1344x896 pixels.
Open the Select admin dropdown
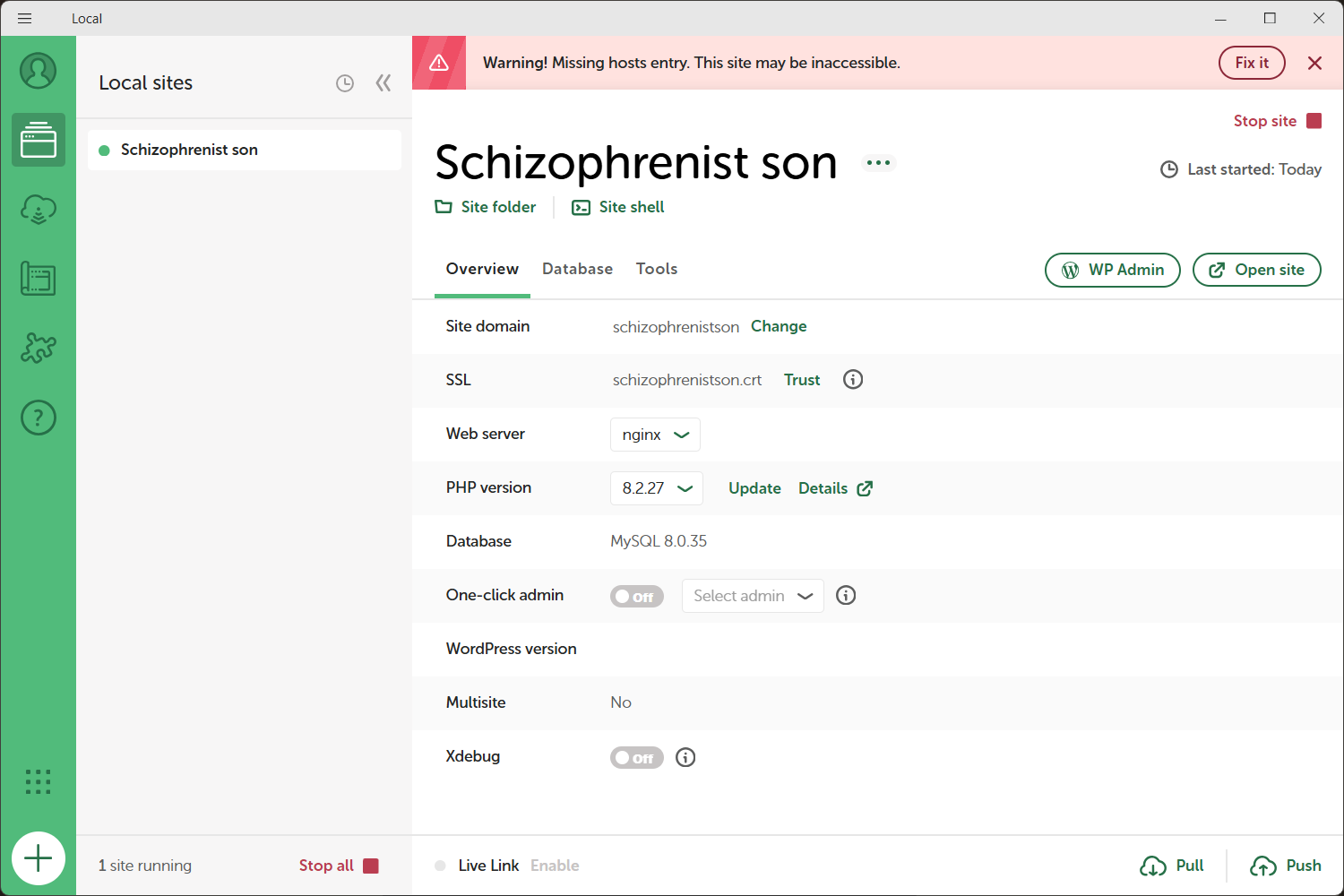pyautogui.click(x=753, y=596)
